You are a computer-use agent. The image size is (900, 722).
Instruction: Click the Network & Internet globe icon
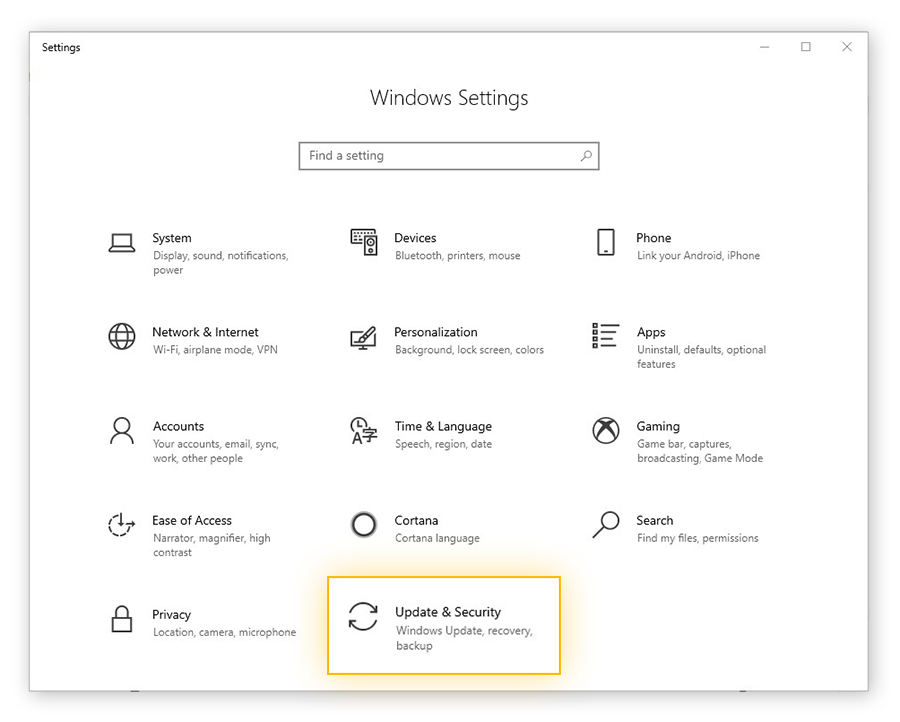click(x=122, y=336)
